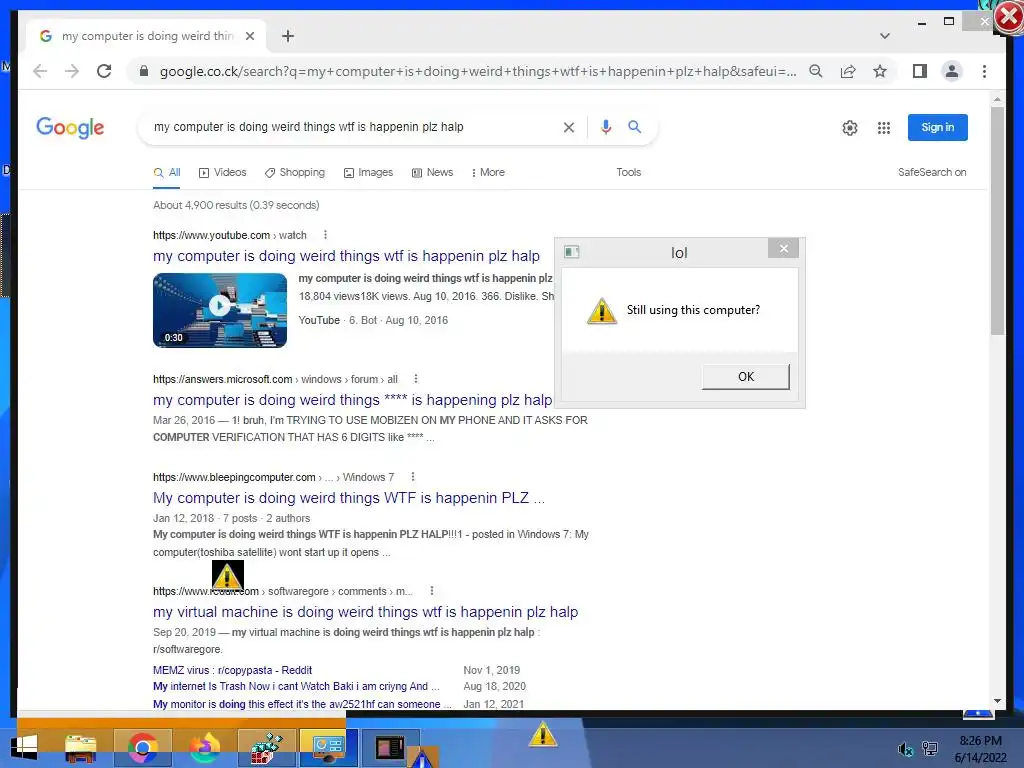This screenshot has height=768, width=1024.
Task: Click the page vertical scrollbar thumb
Action: (x=997, y=221)
